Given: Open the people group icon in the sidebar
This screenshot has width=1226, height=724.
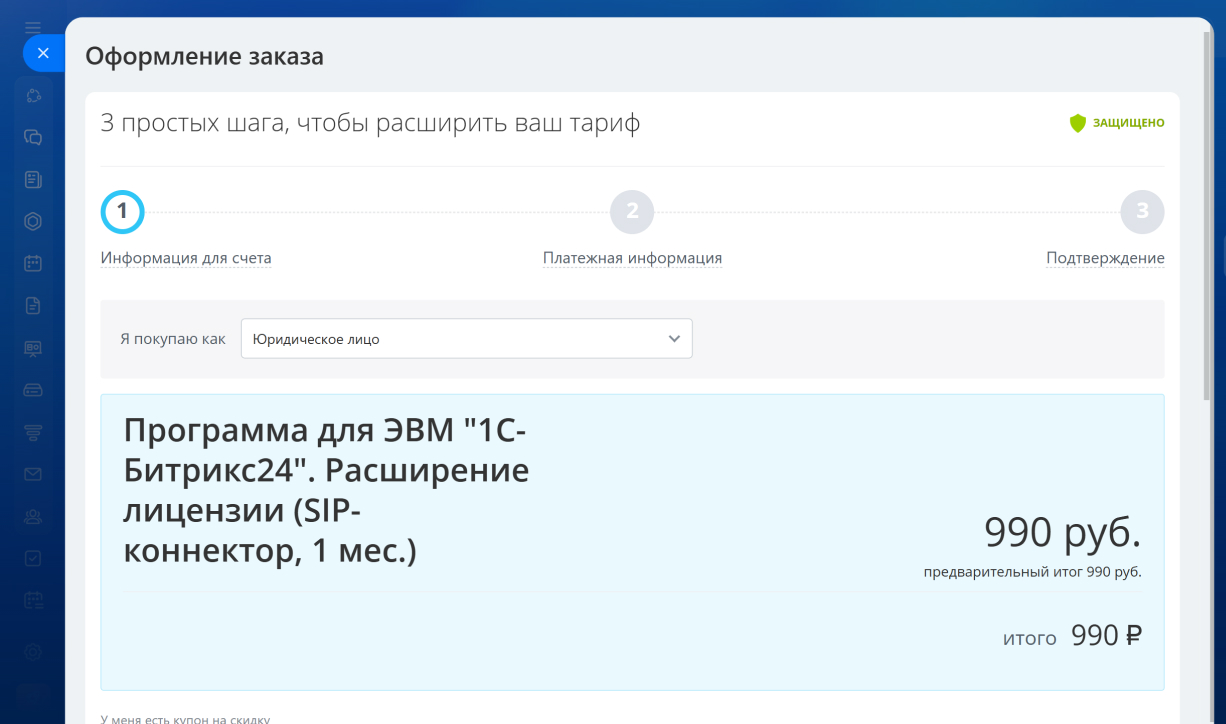Looking at the screenshot, I should pos(33,516).
